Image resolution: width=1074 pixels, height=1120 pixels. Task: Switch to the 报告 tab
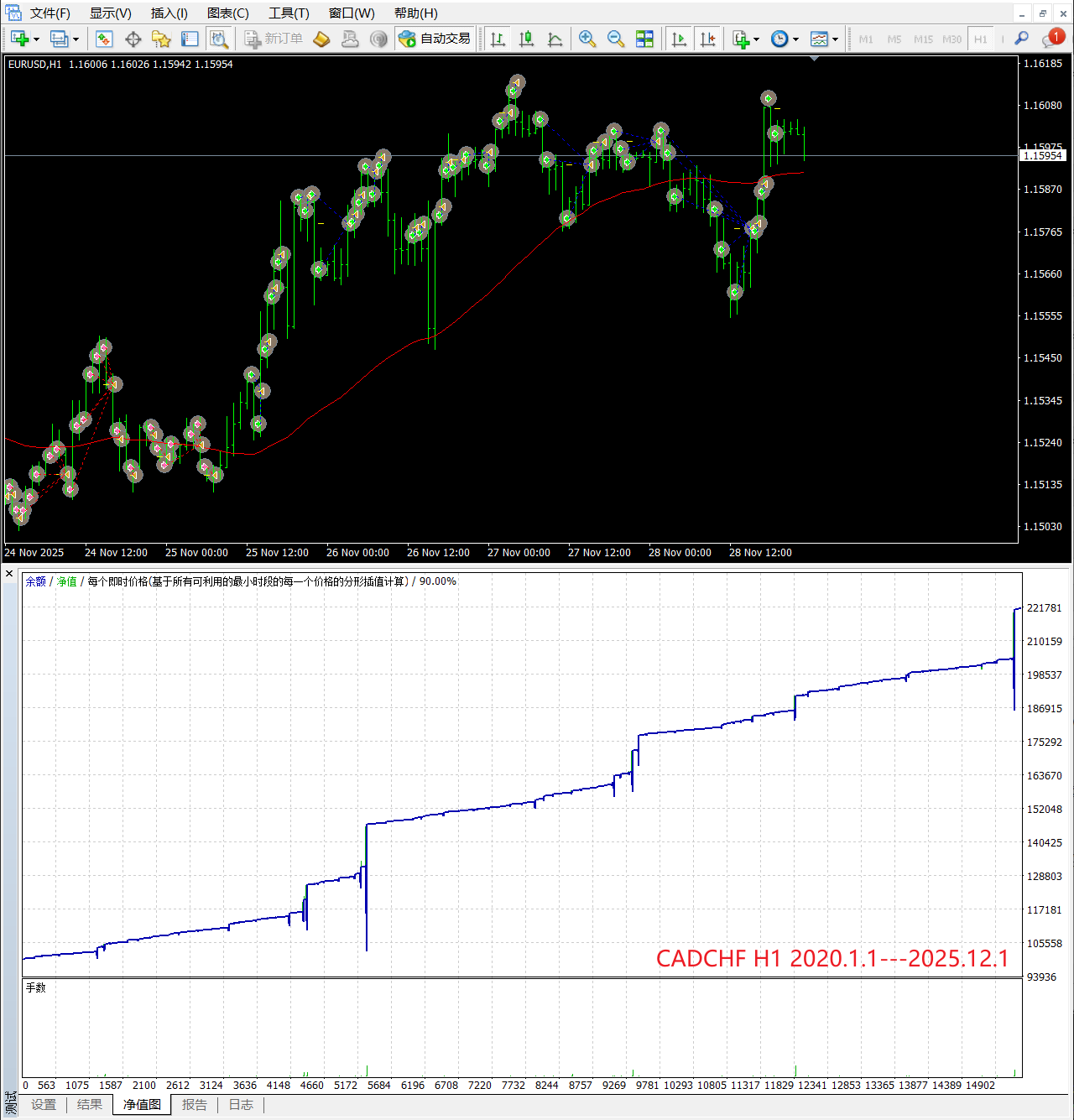(x=194, y=1105)
